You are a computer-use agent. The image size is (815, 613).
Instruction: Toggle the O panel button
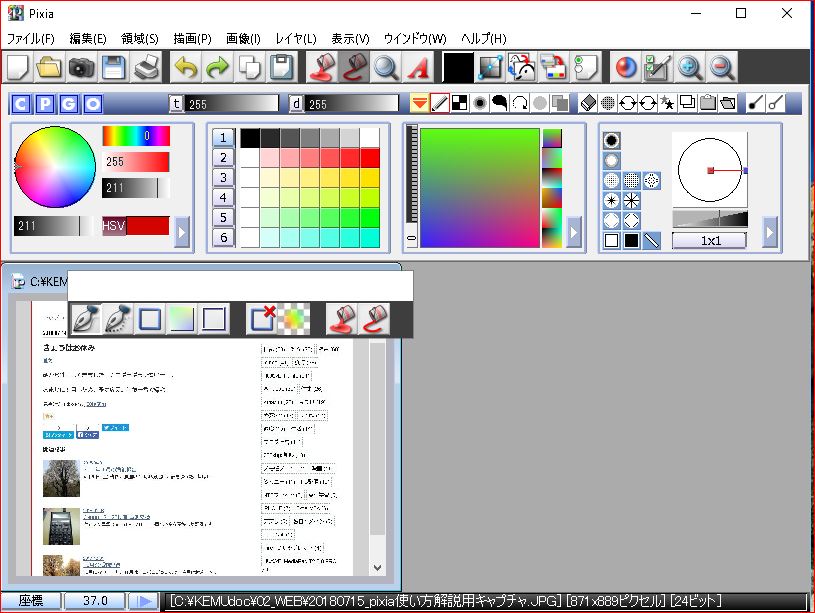pyautogui.click(x=93, y=105)
